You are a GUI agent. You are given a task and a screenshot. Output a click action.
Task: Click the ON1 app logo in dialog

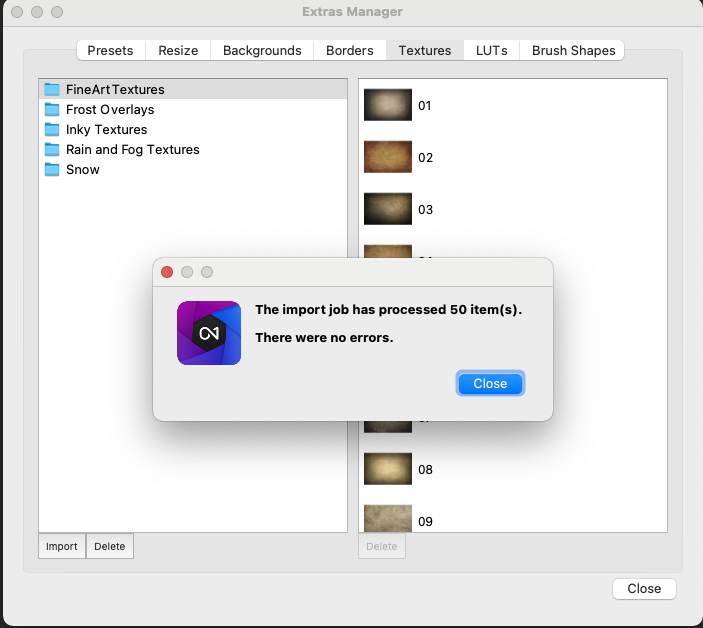(208, 333)
